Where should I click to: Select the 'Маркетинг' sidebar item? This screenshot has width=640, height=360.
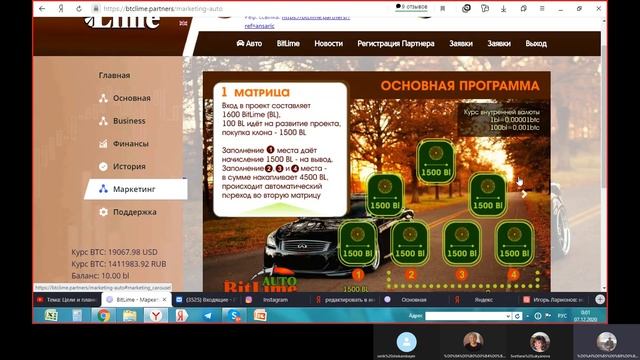136,189
